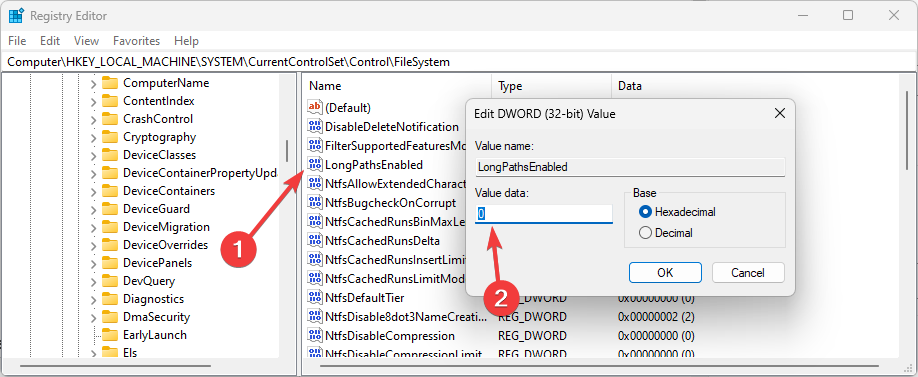Image resolution: width=918 pixels, height=377 pixels.
Task: Select the Decimal base option
Action: point(646,232)
